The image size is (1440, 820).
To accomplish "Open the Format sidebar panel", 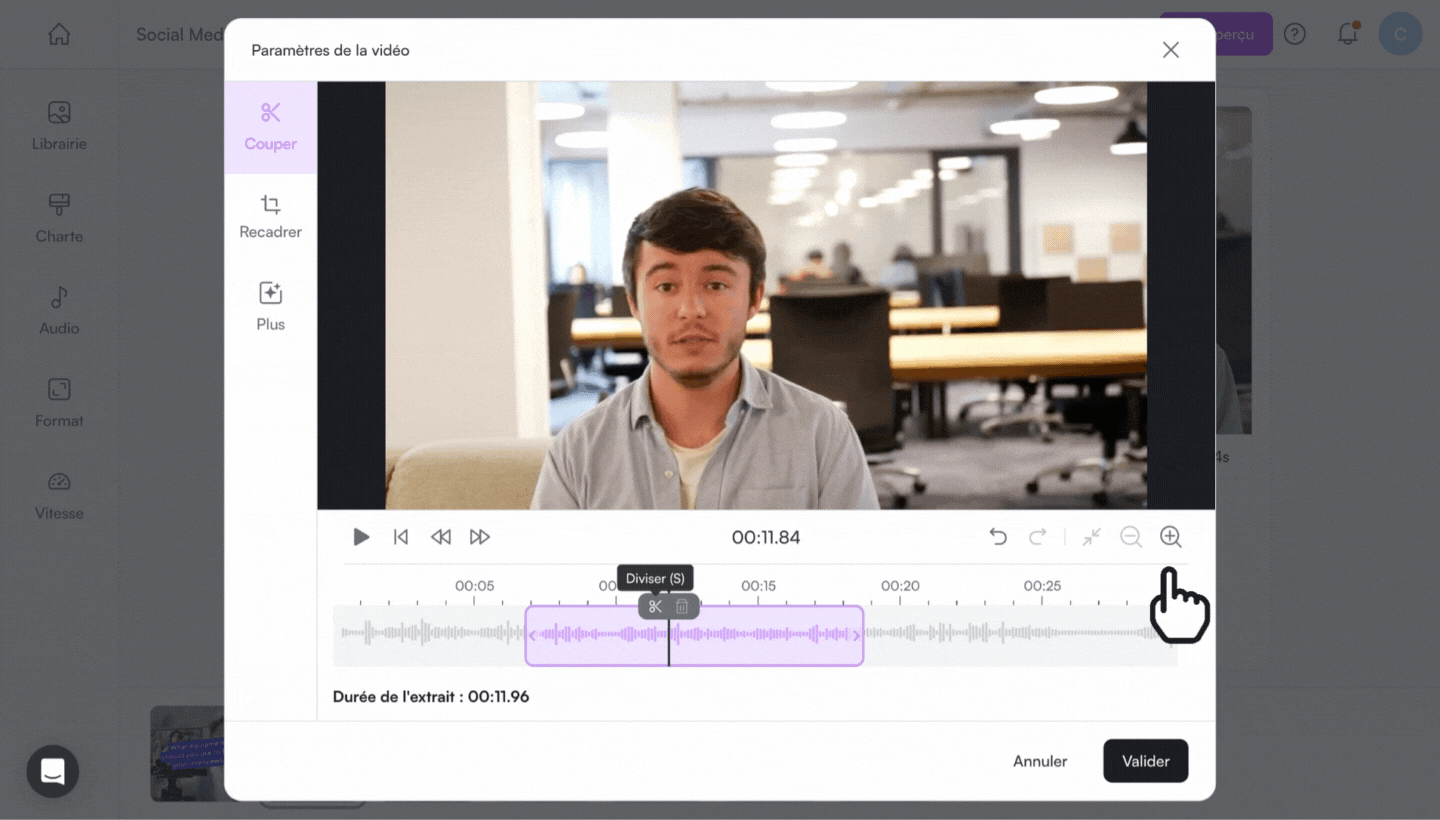I will click(59, 403).
